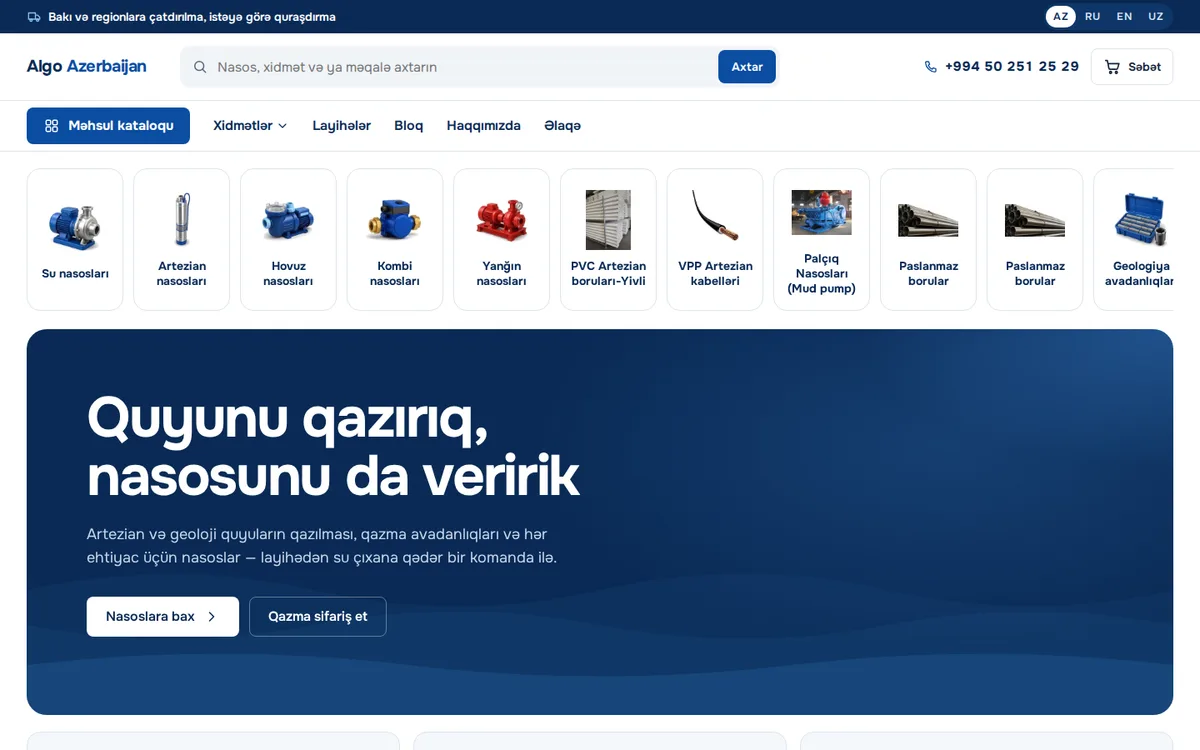Open the red Yanğın nasosları pump image

[501, 219]
